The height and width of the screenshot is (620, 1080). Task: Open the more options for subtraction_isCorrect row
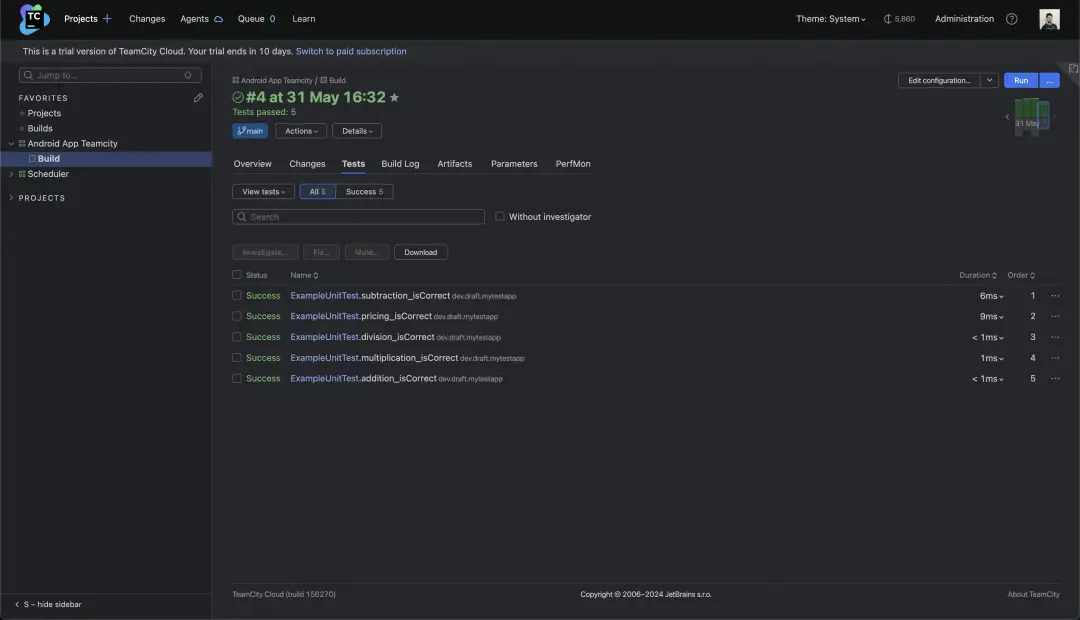[x=1055, y=296]
